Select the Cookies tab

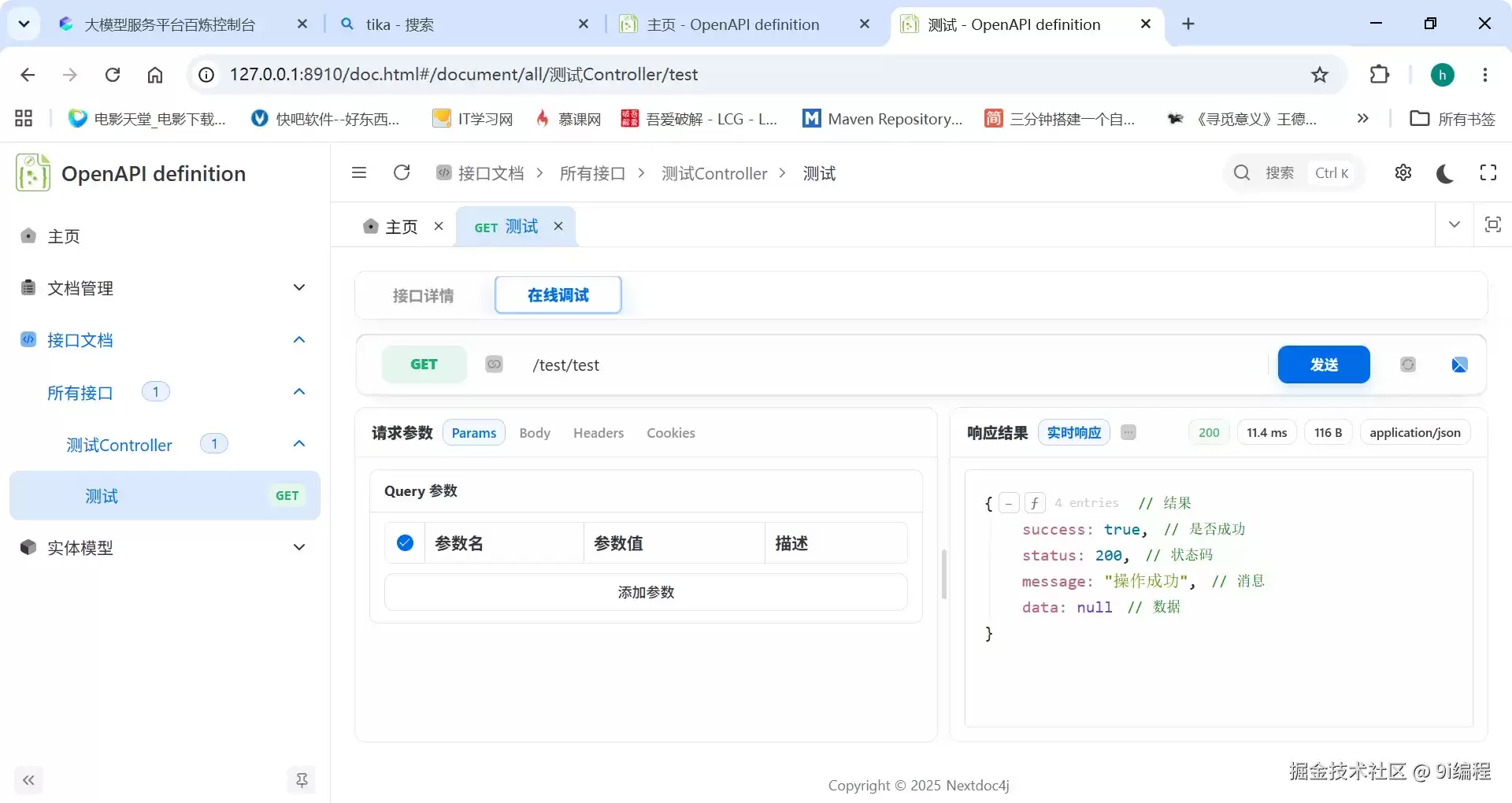coord(671,432)
